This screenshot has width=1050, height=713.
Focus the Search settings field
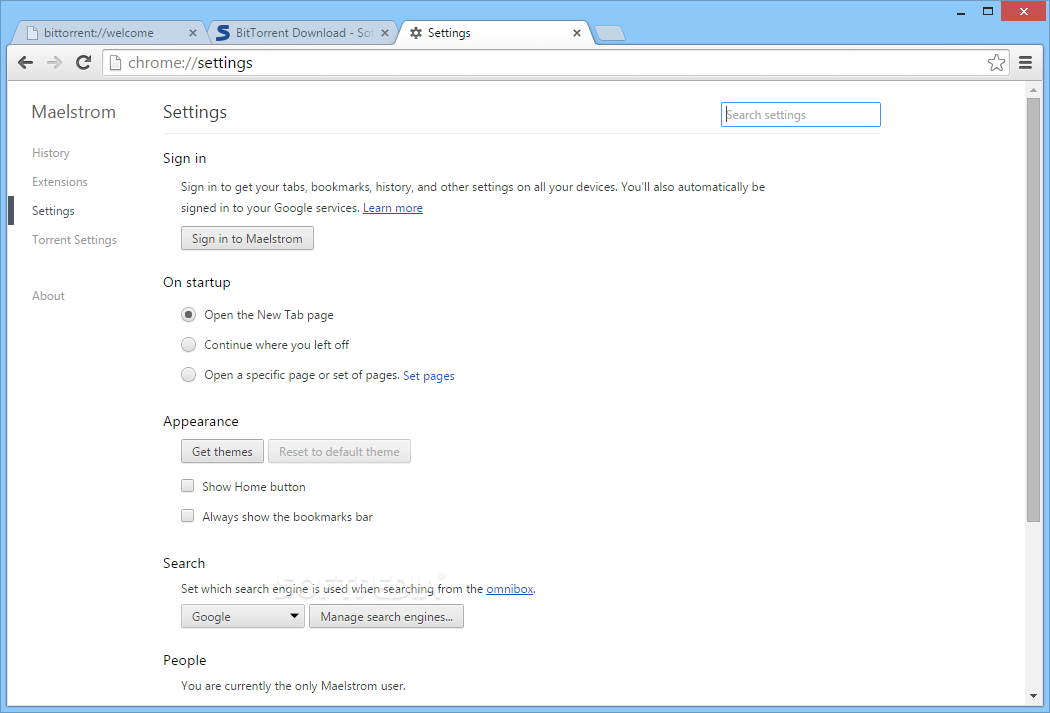tap(800, 114)
